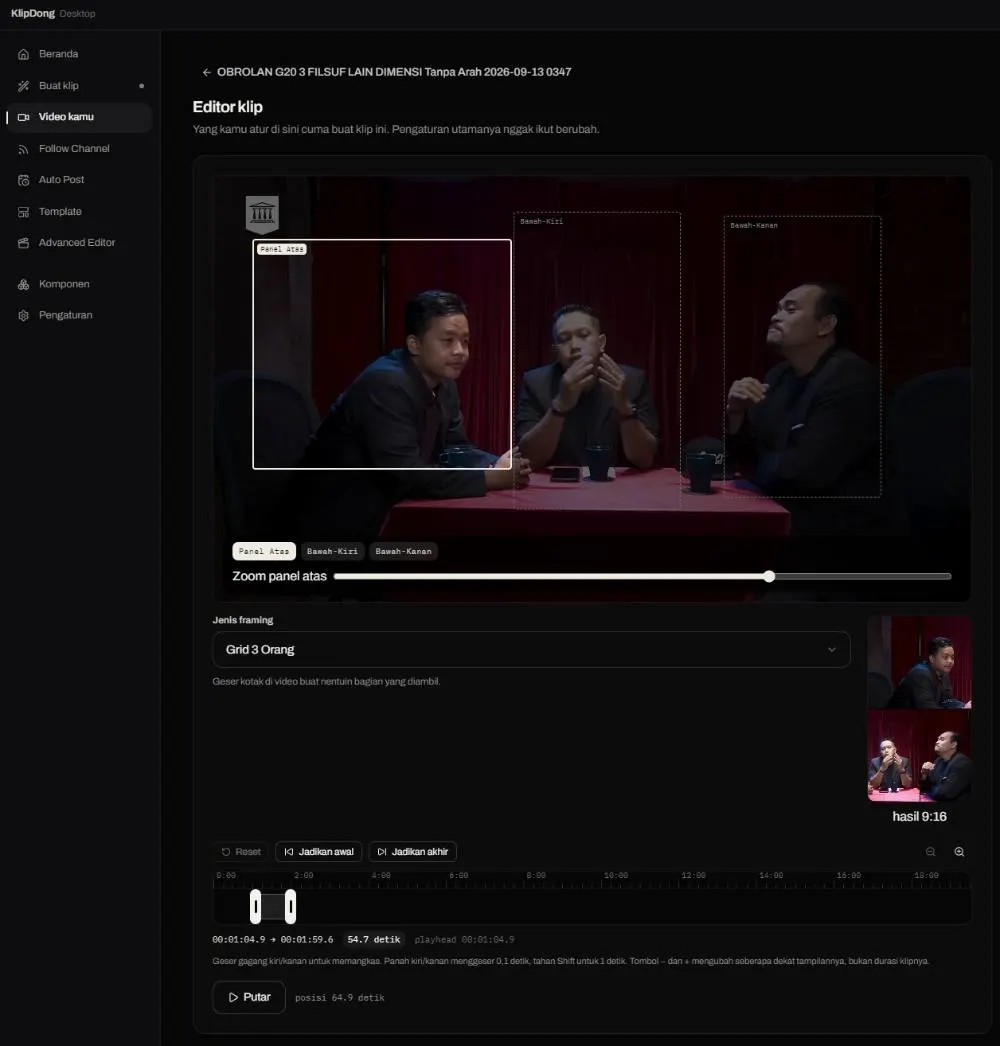Click the Bawah-Kiri dashed crop box in the video
The height and width of the screenshot is (1046, 1000).
(x=597, y=360)
